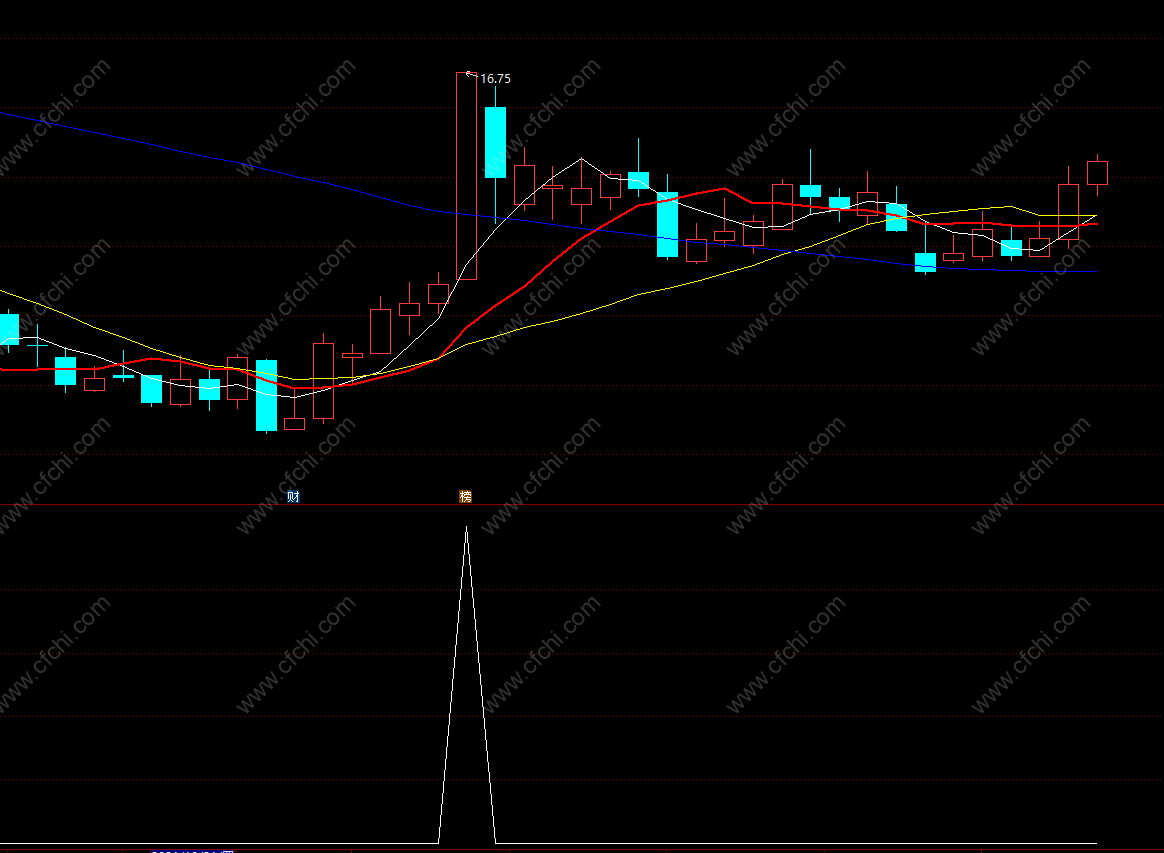Open the orange 榜 ranking list marker

pyautogui.click(x=465, y=497)
